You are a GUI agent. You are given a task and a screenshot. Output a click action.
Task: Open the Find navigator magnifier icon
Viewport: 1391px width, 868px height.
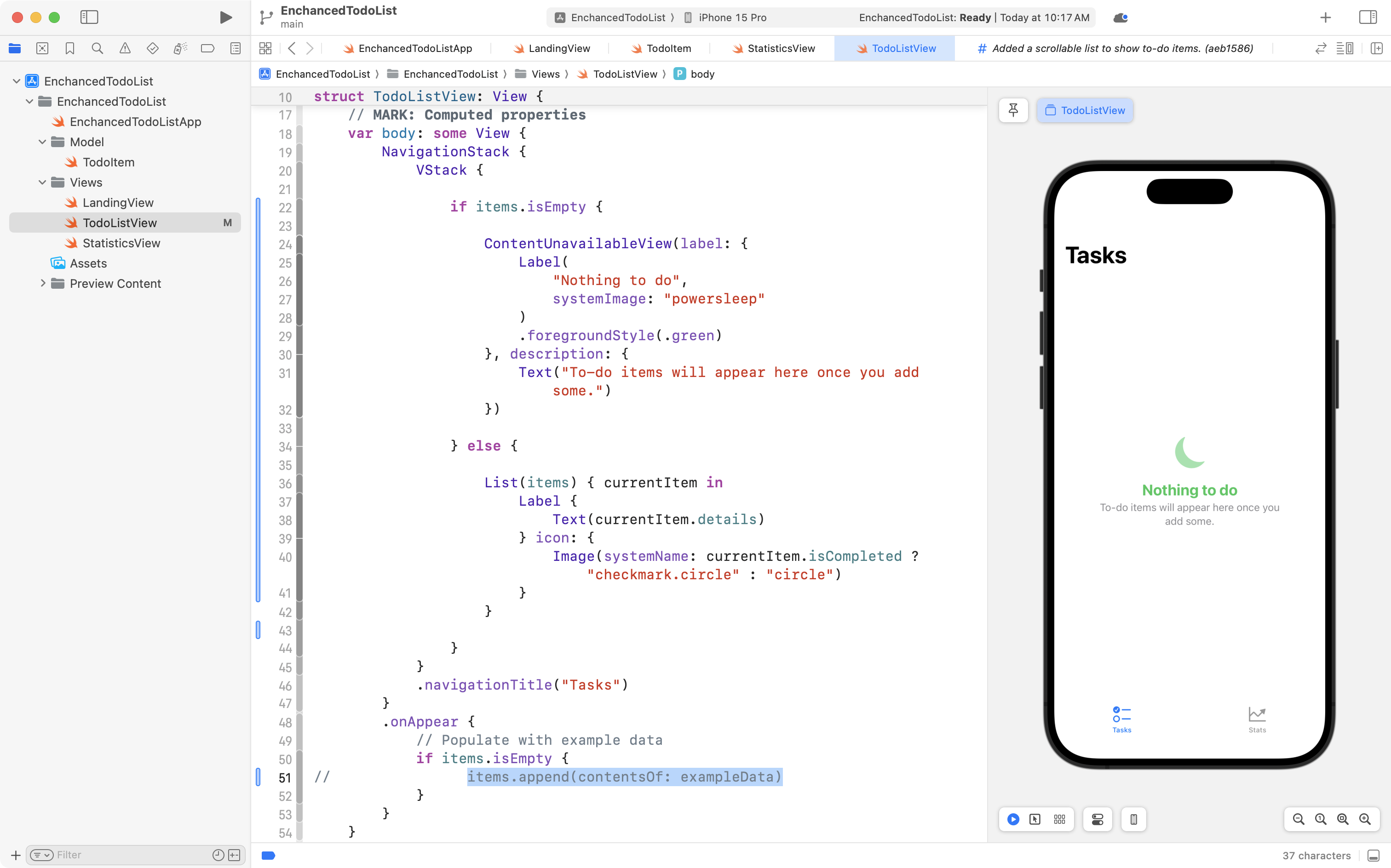click(x=97, y=48)
